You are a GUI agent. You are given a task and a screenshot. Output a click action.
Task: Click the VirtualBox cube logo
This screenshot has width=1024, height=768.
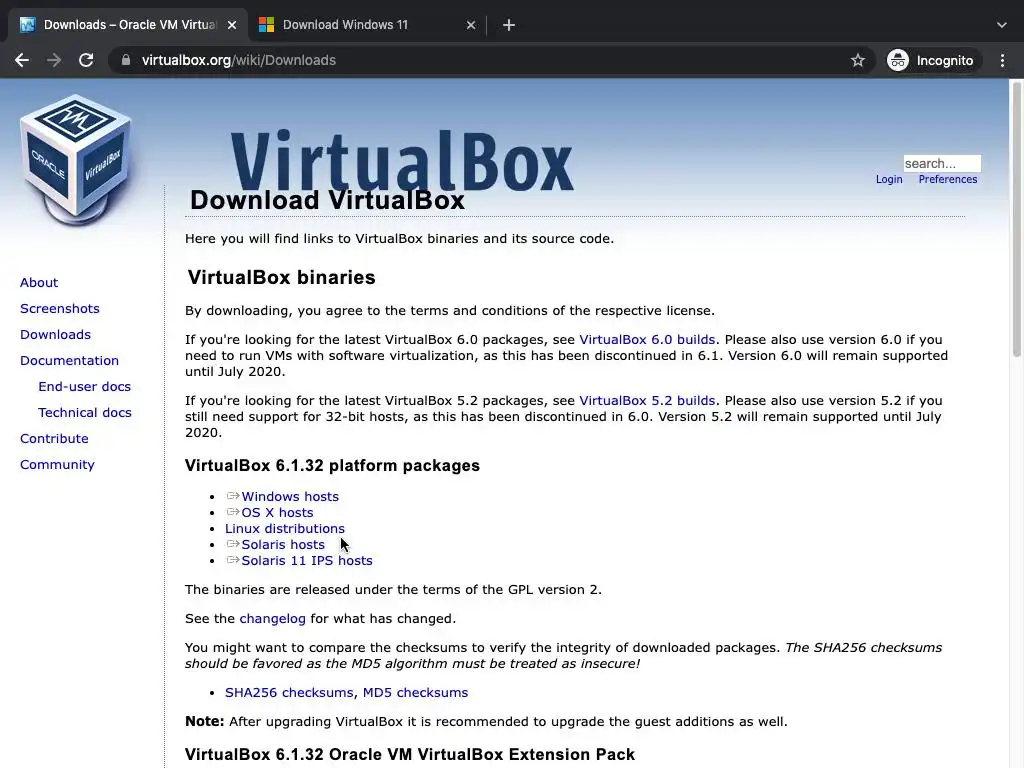75,160
